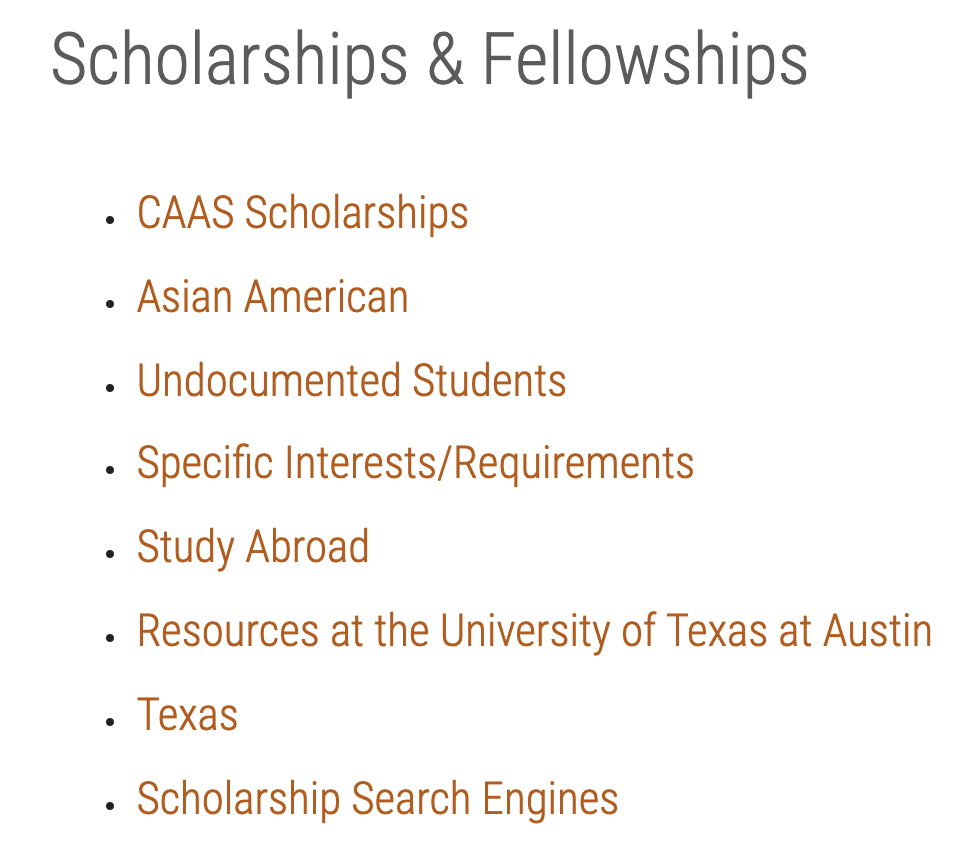This screenshot has height=868, width=972.
Task: Click the bullet before Specific Interests/Requirements
Action: (x=110, y=470)
